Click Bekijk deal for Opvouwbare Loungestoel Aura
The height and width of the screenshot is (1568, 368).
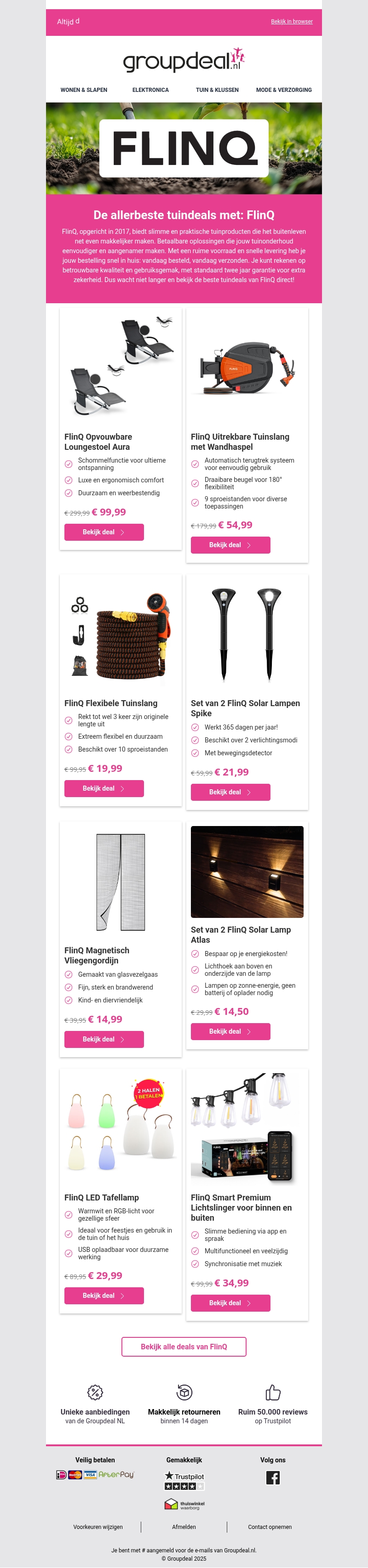click(104, 532)
